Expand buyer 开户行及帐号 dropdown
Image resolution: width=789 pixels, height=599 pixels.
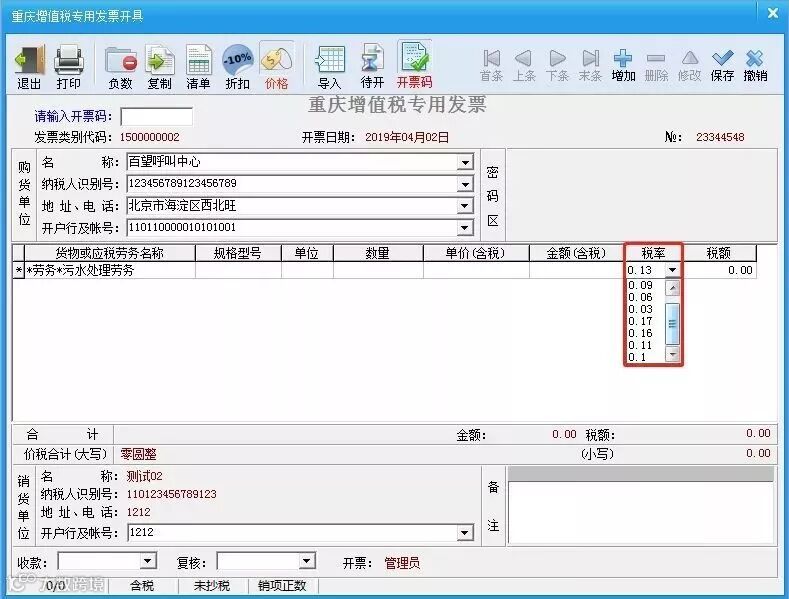(x=465, y=228)
